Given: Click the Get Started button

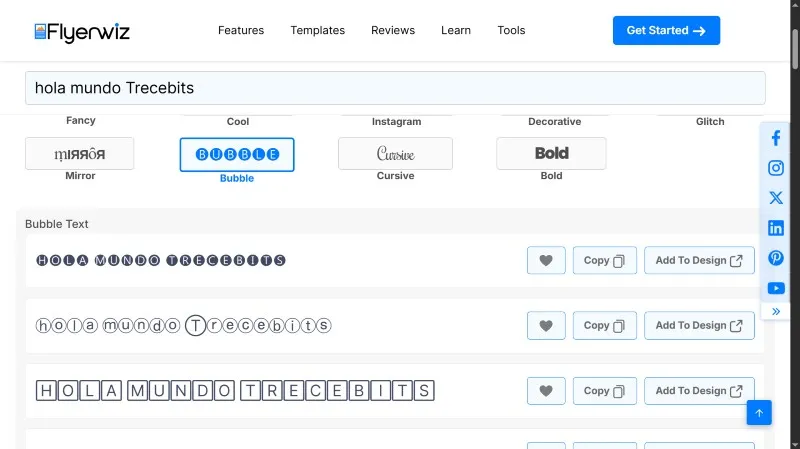Looking at the screenshot, I should [666, 30].
